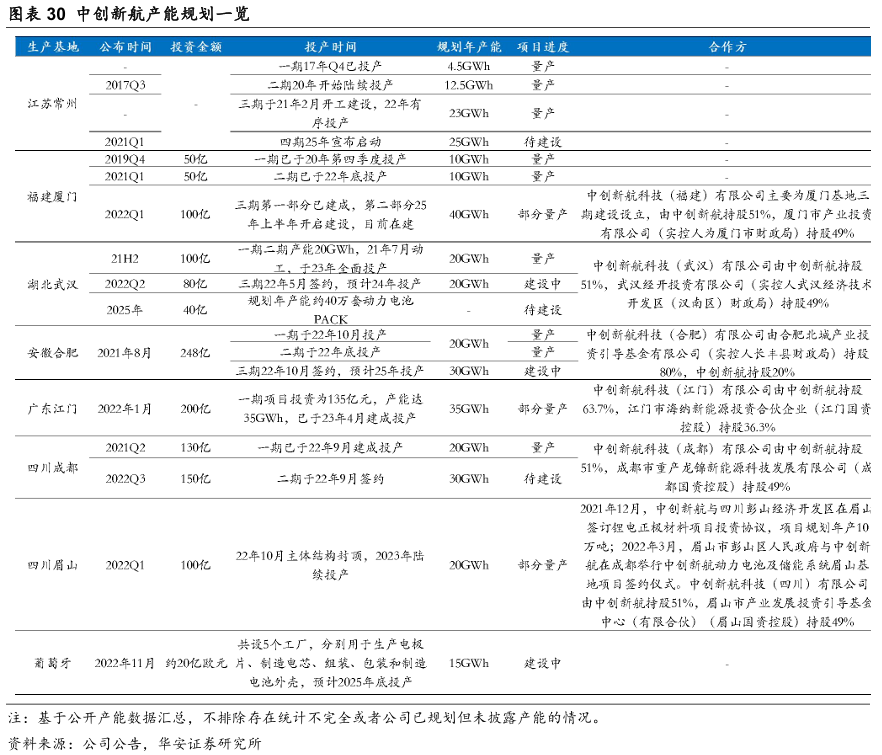Click the '35GWh' capacity cell
882x755 pixels.
click(x=469, y=409)
